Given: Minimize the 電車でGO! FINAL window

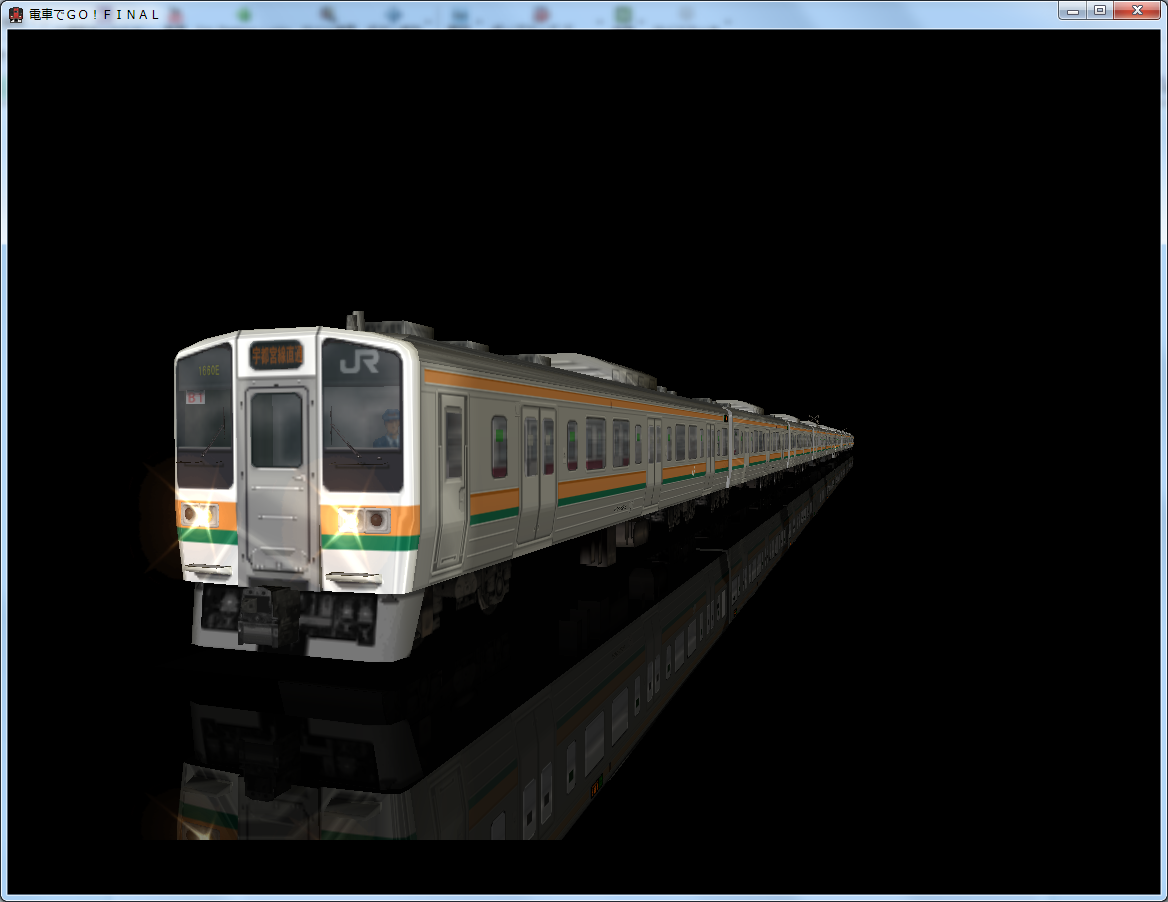Looking at the screenshot, I should click(x=1073, y=10).
